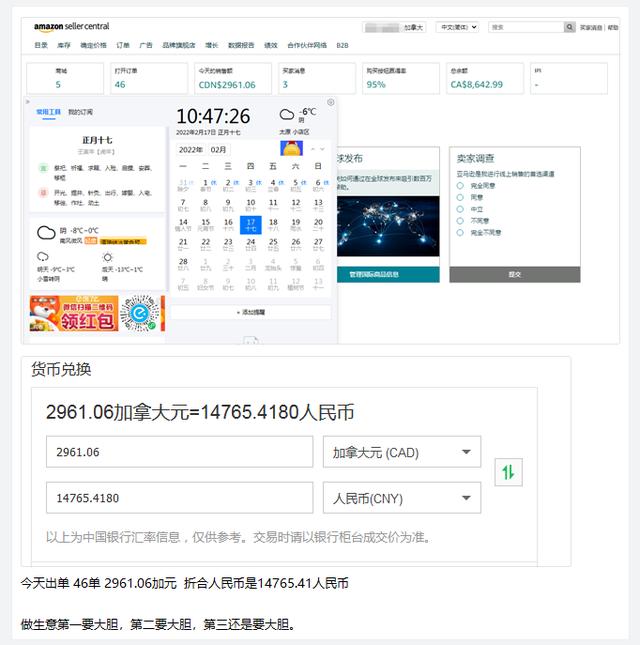Open the 加拿大元 (CAD) currency dropdown
Screen dimensions: 640x645
pos(402,452)
